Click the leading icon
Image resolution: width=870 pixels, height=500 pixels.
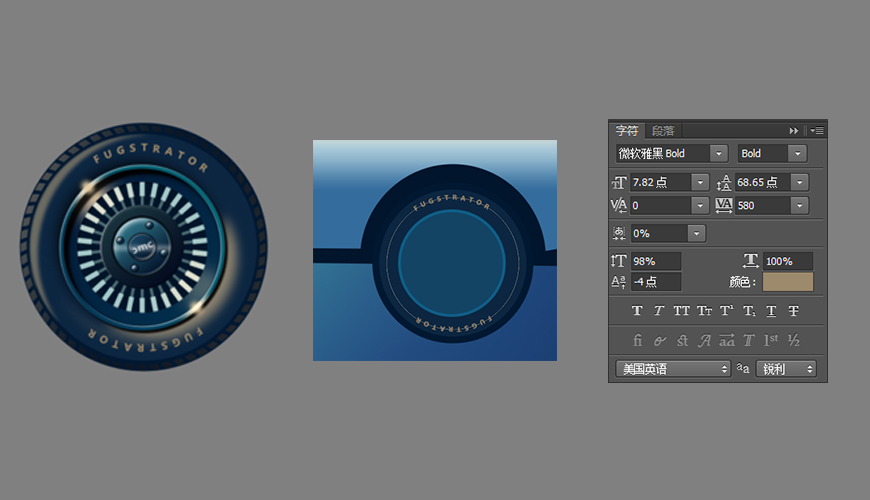pyautogui.click(x=724, y=183)
